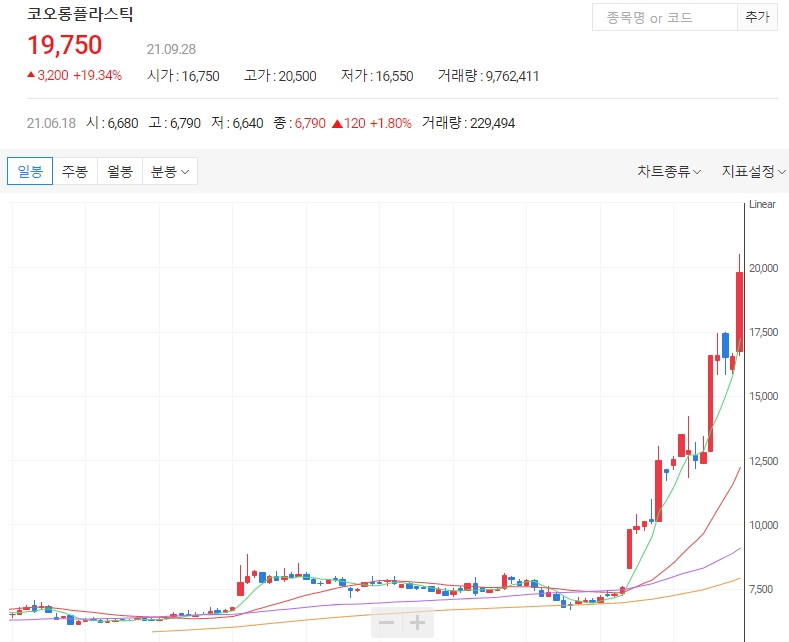
Task: Click the current price 19,750
Action: (64, 45)
